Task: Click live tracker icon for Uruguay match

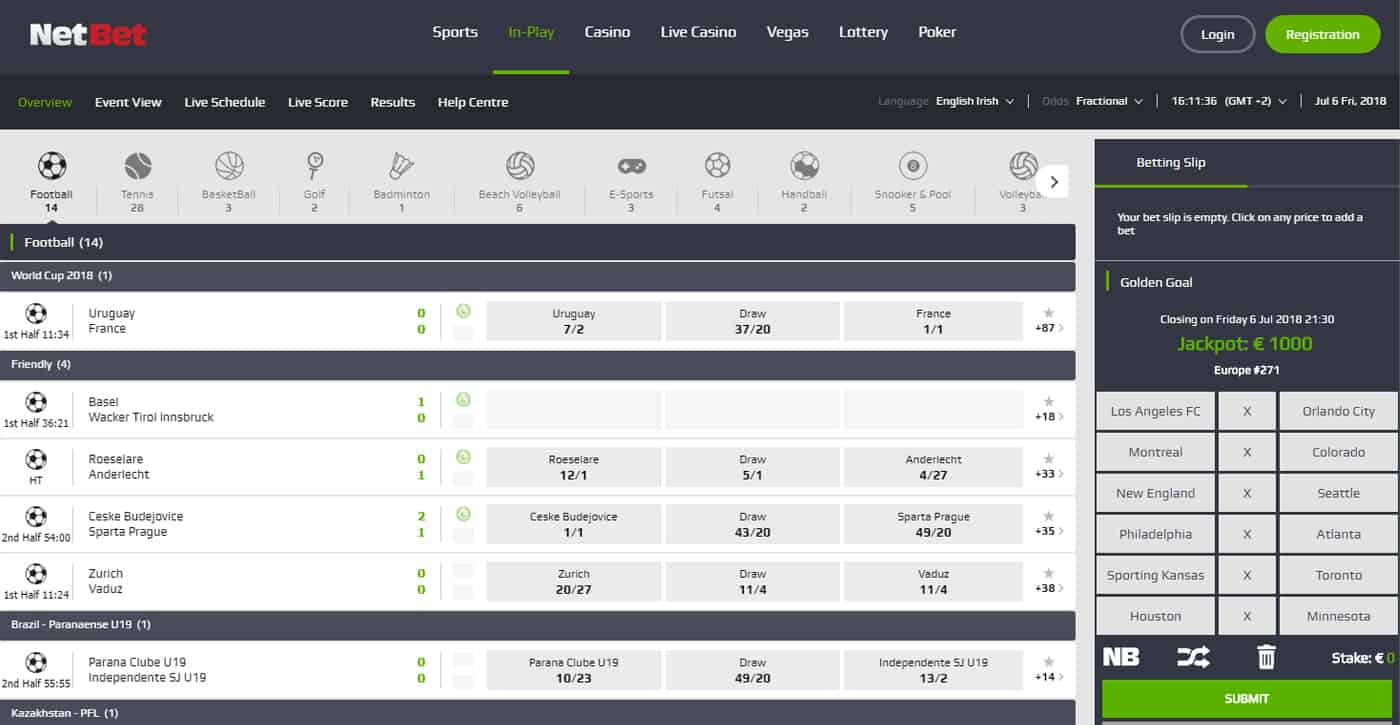Action: coord(463,312)
